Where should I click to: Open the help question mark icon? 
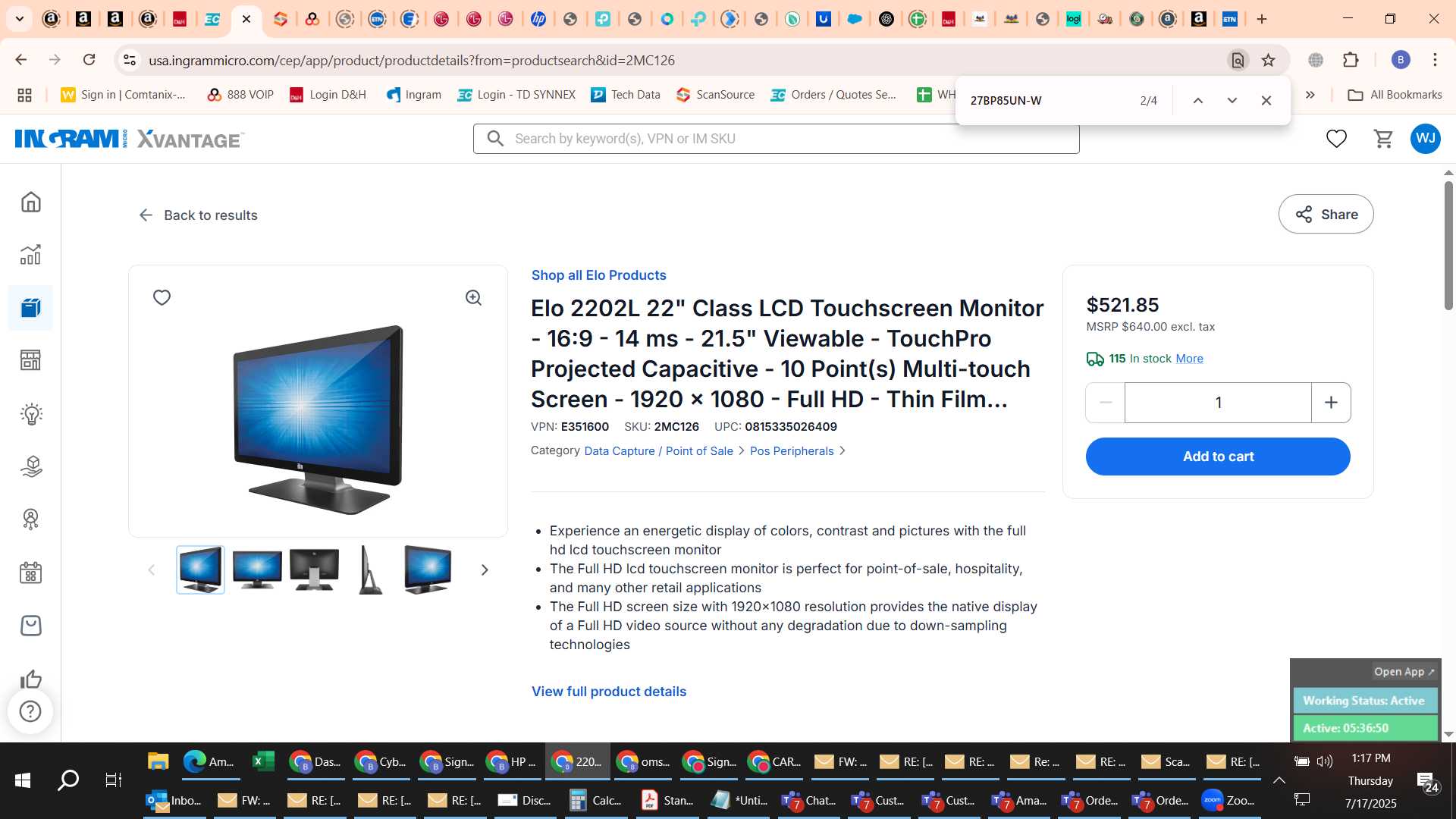pyautogui.click(x=30, y=711)
